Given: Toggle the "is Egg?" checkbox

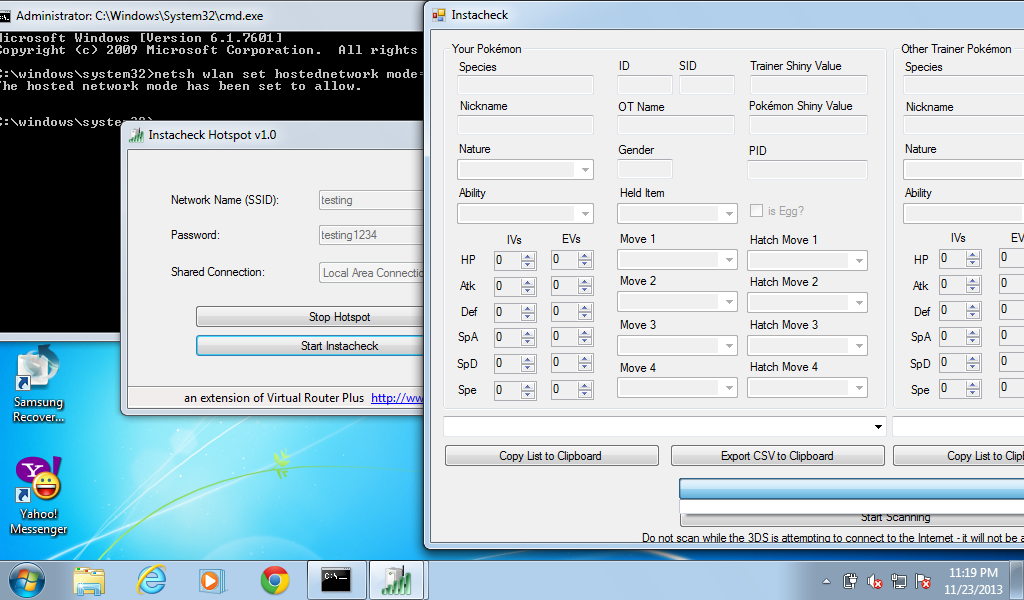Looking at the screenshot, I should coord(757,211).
